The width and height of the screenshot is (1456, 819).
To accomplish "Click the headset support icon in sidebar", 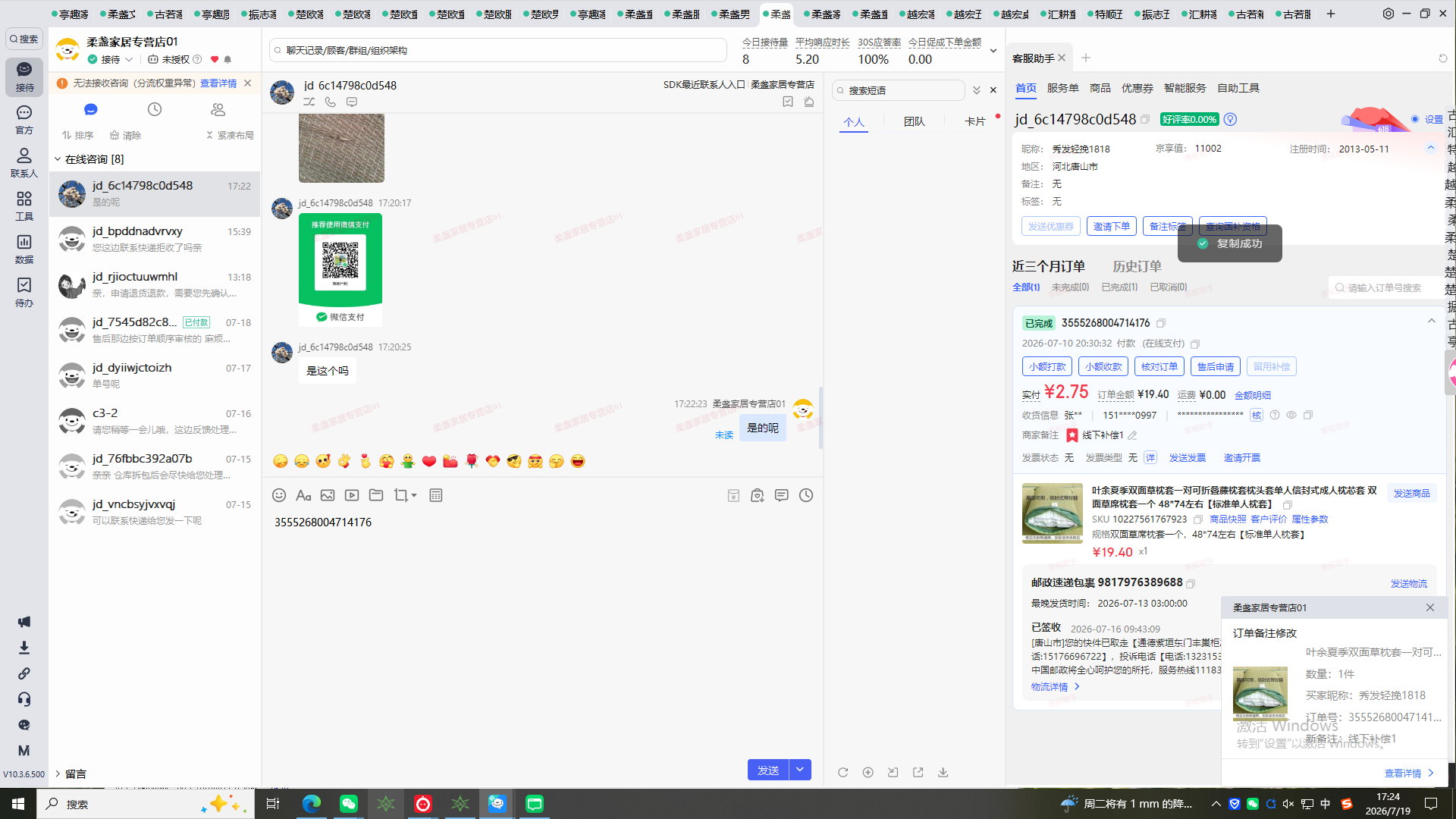I will [x=24, y=699].
